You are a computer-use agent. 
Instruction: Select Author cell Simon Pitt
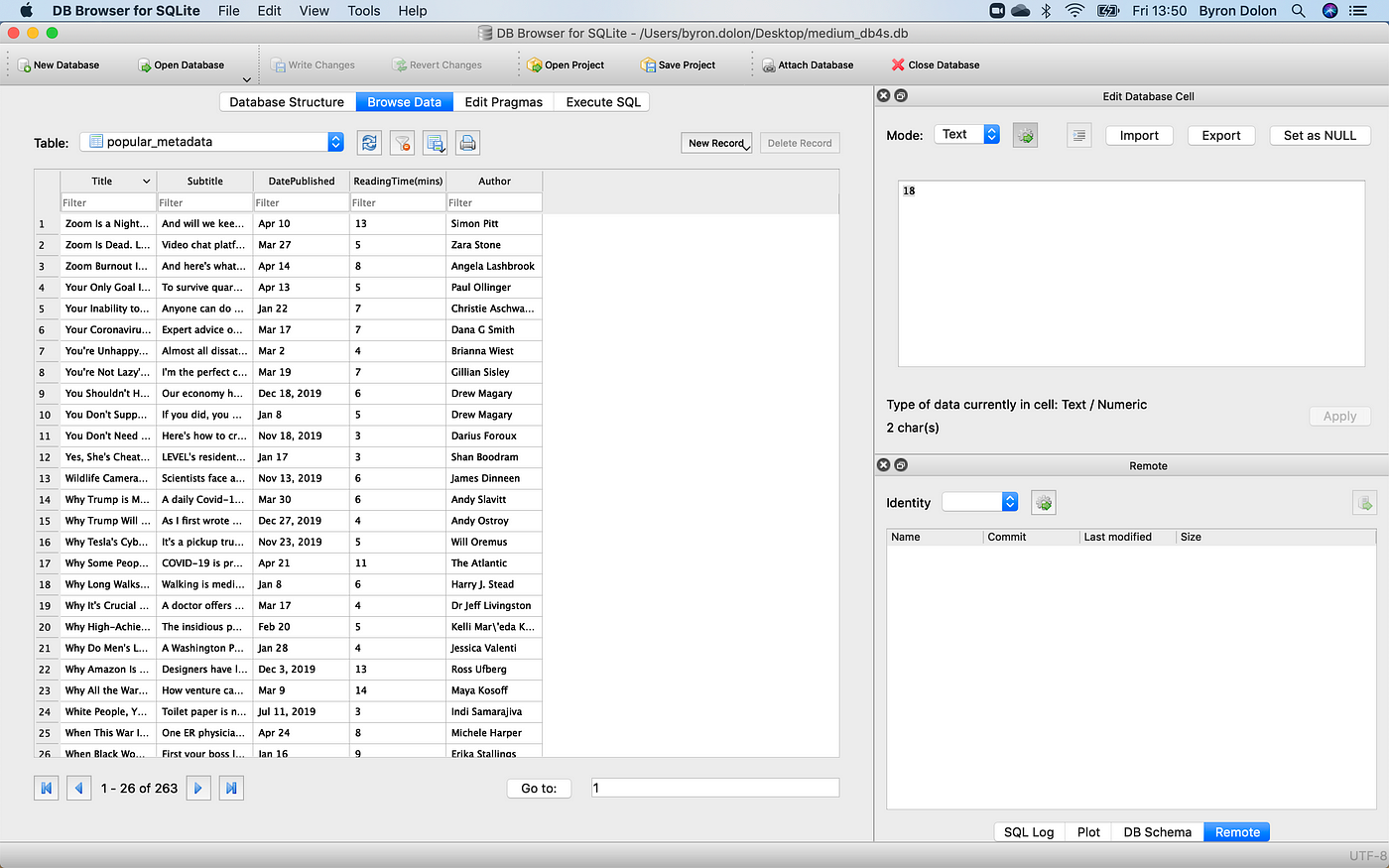[494, 224]
